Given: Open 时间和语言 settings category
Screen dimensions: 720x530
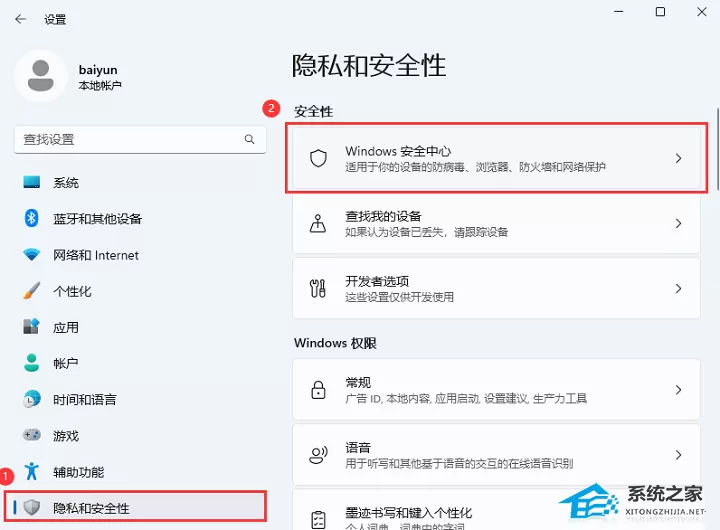Looking at the screenshot, I should pos(140,399).
